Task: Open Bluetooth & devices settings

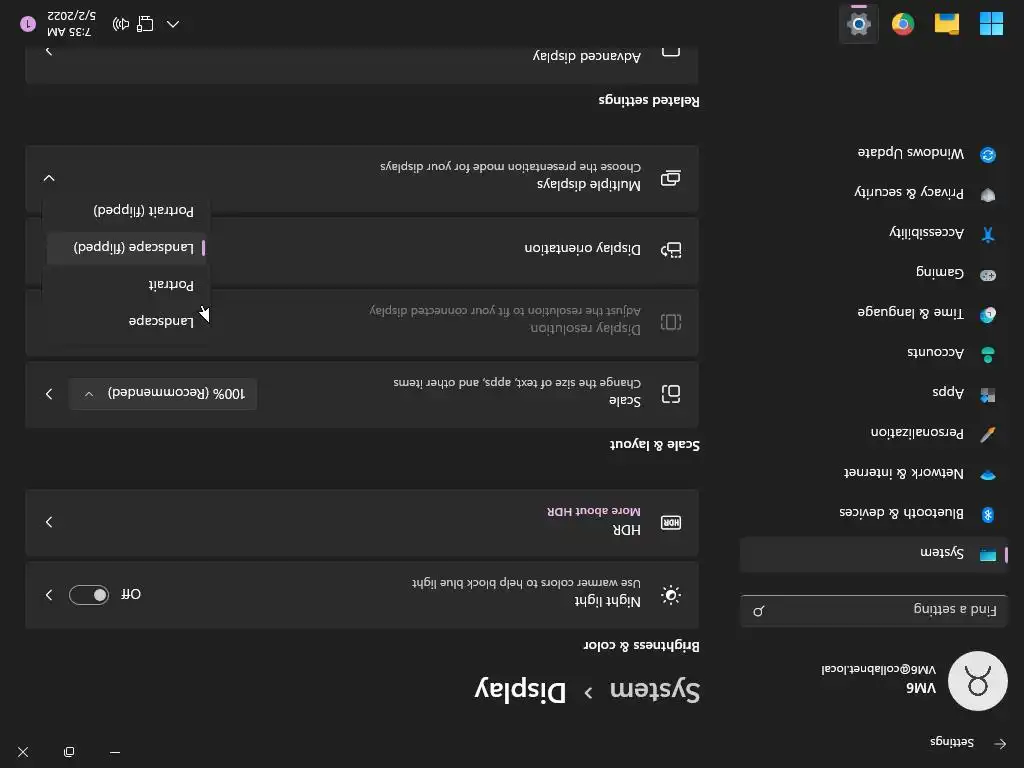Action: tap(874, 514)
